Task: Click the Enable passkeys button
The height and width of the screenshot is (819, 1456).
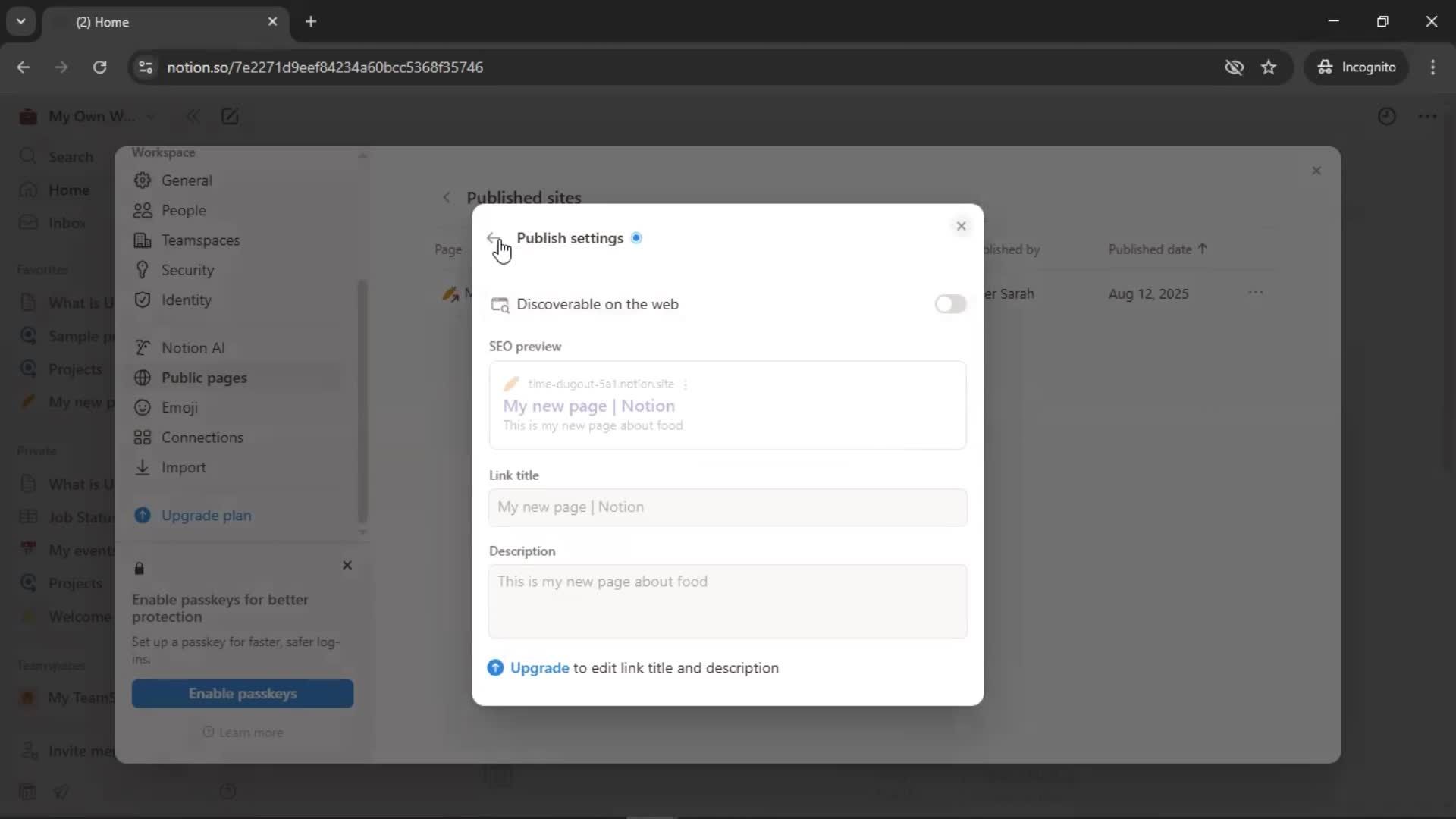Action: (243, 694)
